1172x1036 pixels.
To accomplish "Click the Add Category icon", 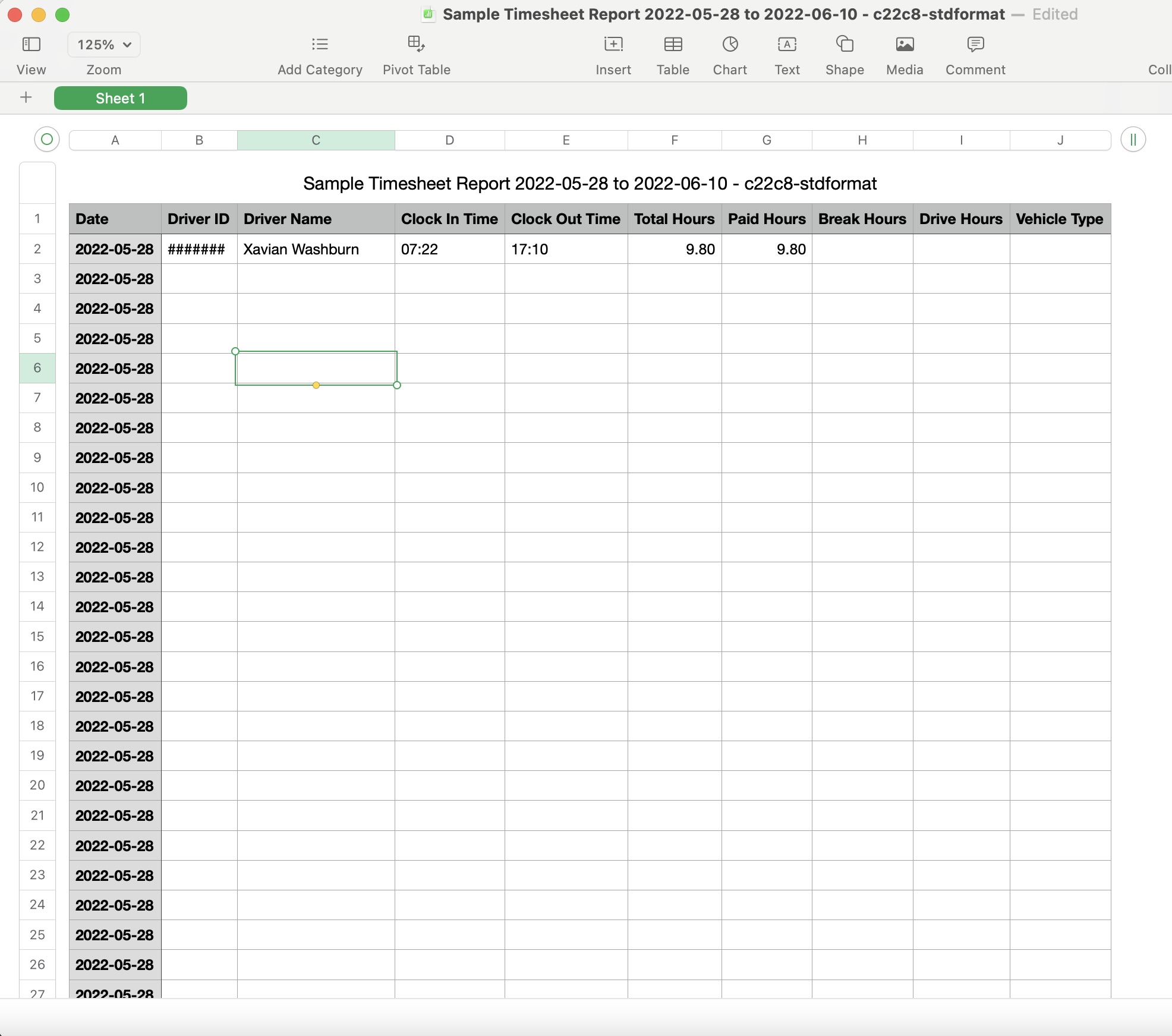I will point(320,45).
